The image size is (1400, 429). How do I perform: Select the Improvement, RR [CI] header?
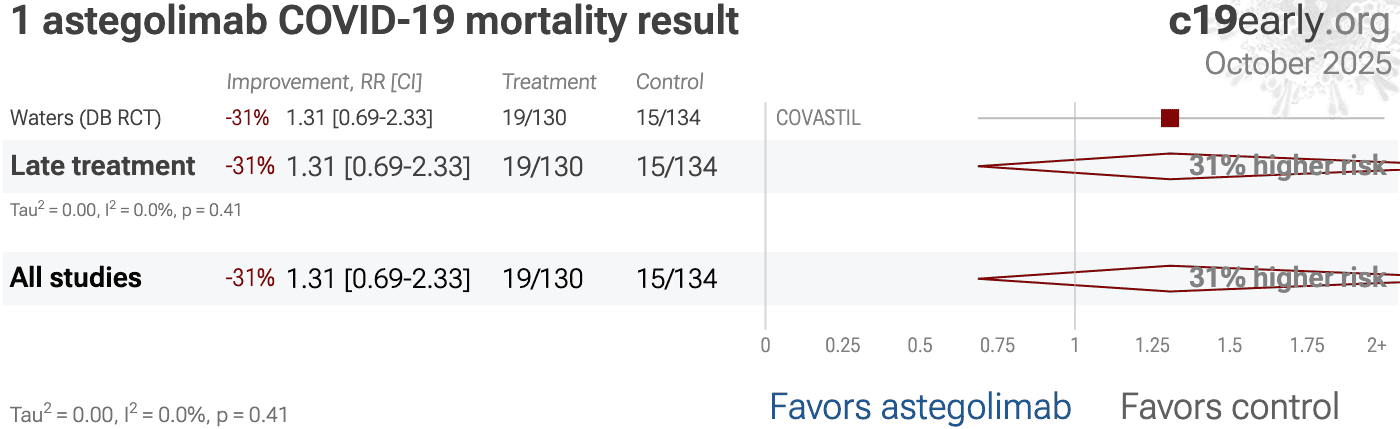point(324,82)
